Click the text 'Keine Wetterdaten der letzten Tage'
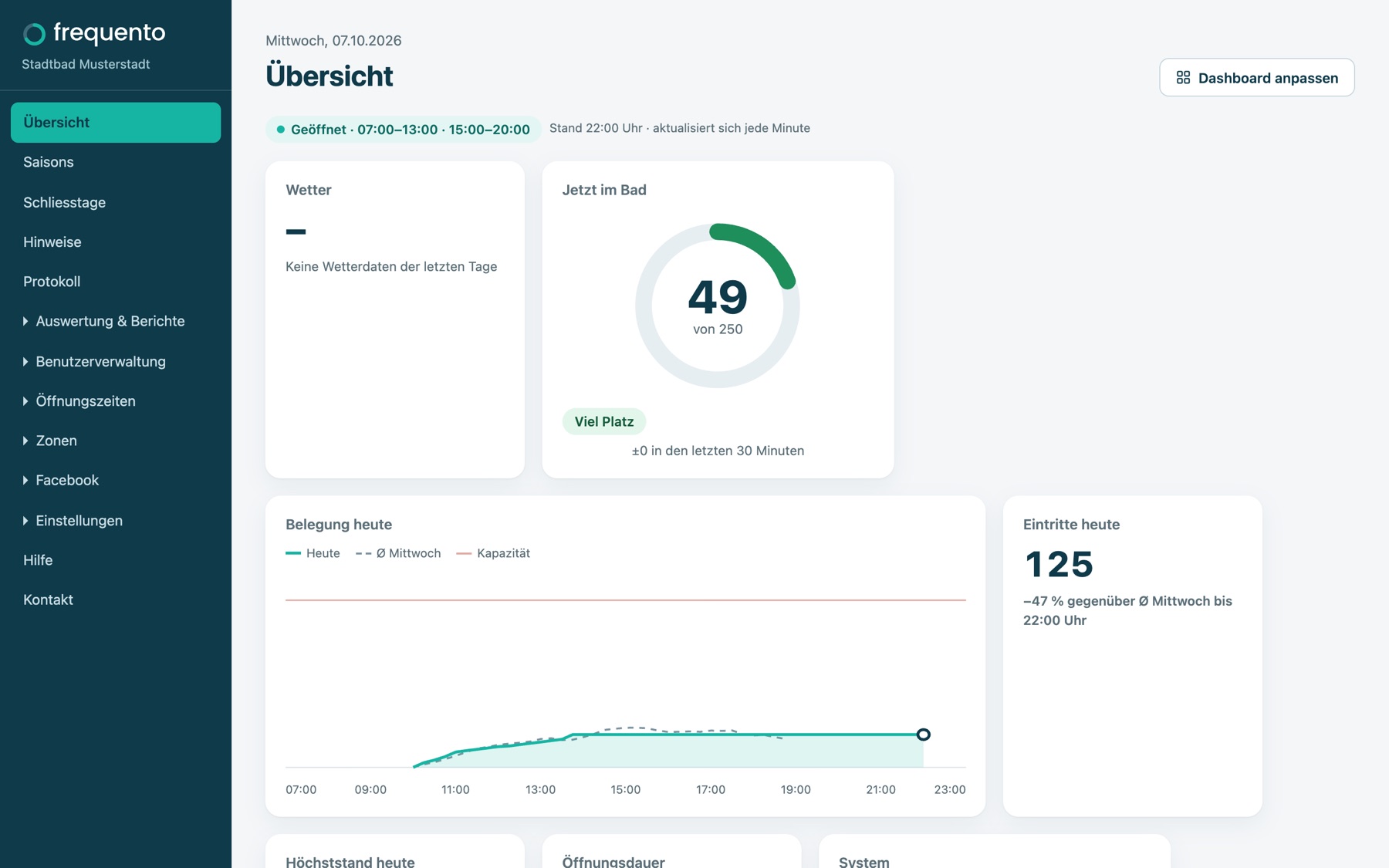1389x868 pixels. [x=391, y=266]
